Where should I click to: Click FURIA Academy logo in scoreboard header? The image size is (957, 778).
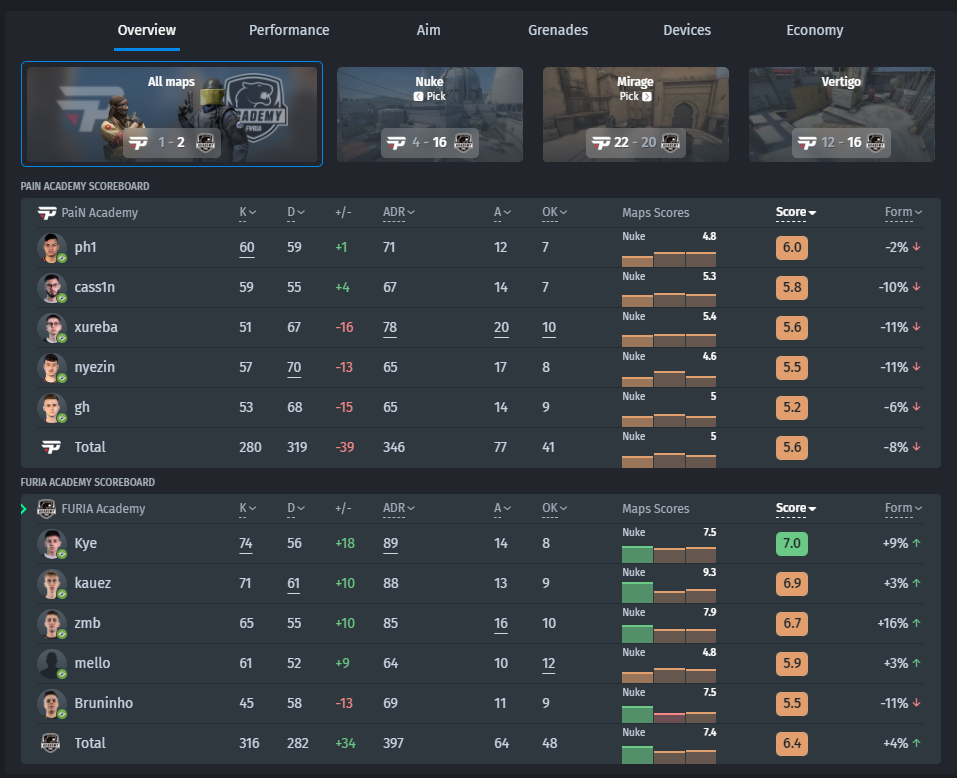(x=46, y=508)
